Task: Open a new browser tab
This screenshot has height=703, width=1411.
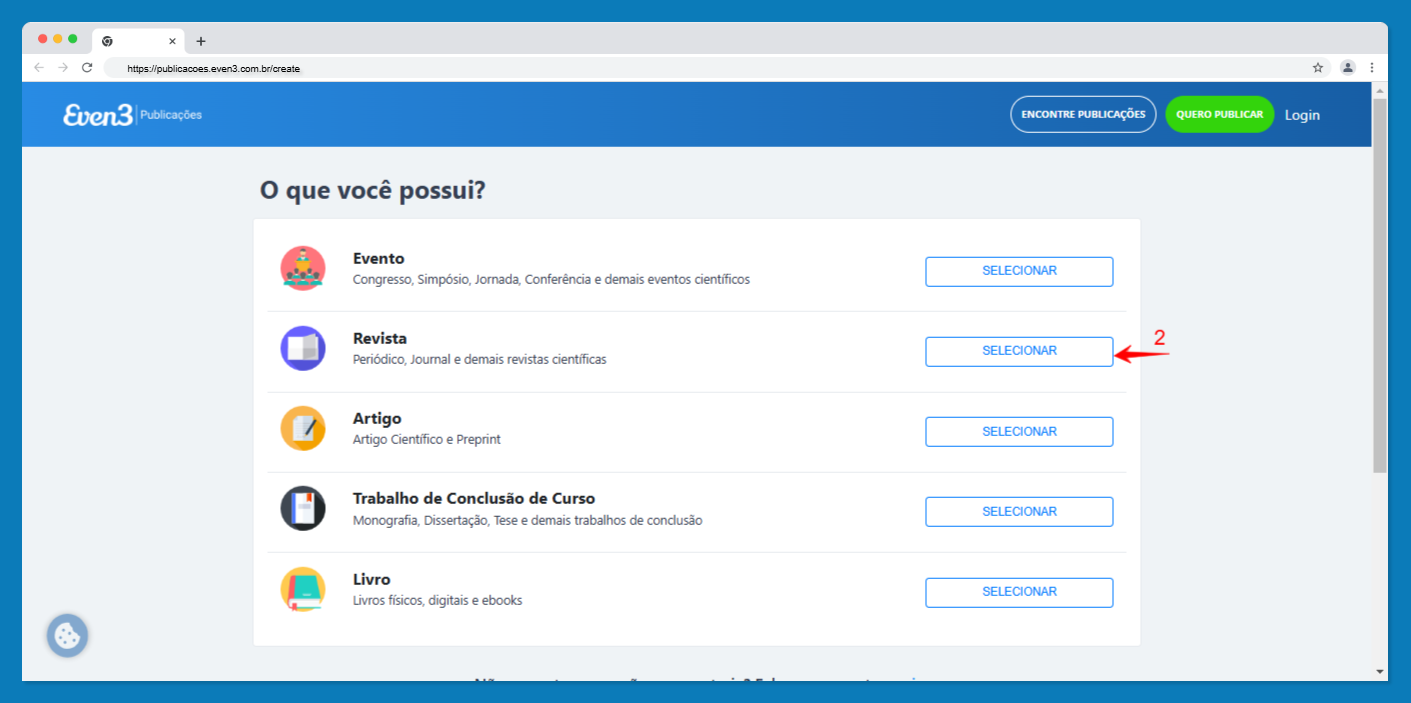Action: pos(201,41)
